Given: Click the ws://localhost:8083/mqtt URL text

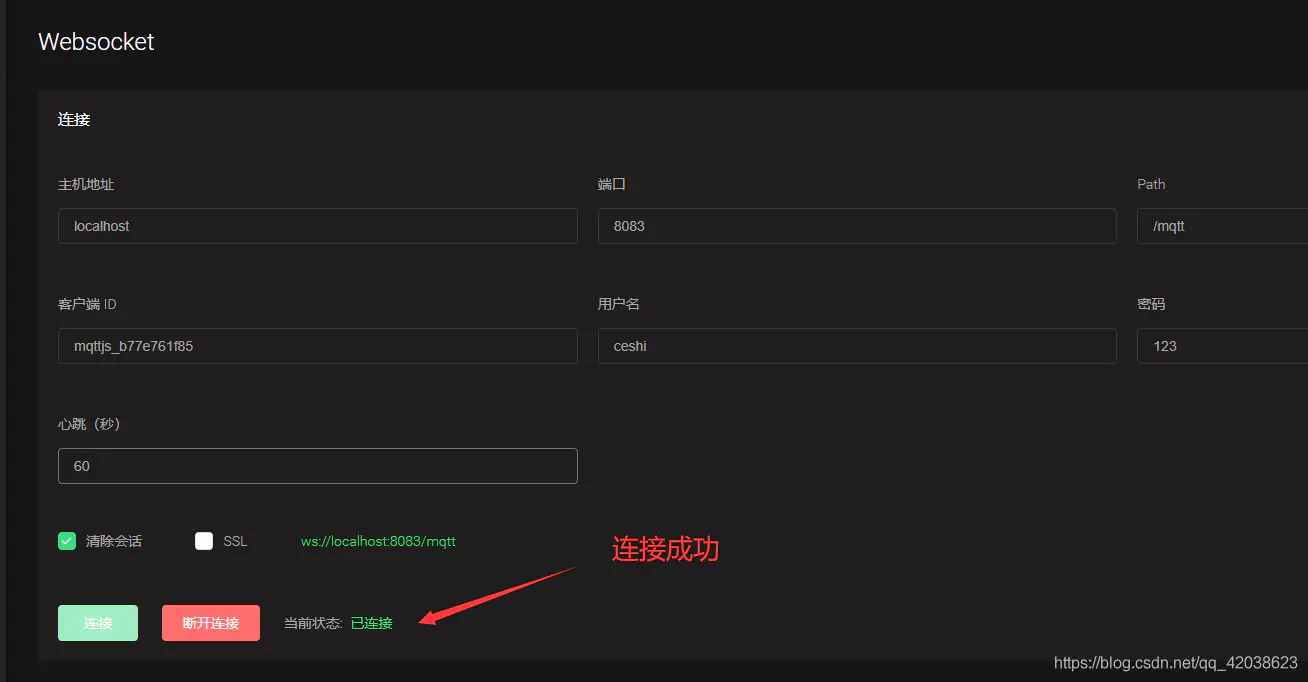Looking at the screenshot, I should tap(378, 541).
